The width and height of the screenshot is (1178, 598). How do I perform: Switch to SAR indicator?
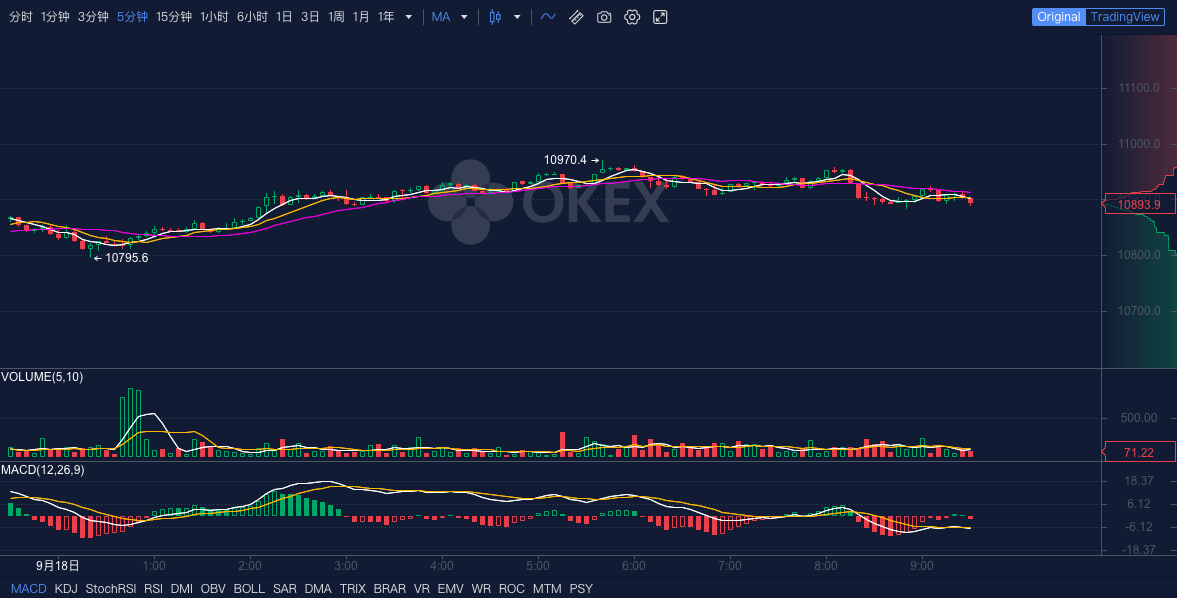pos(285,589)
